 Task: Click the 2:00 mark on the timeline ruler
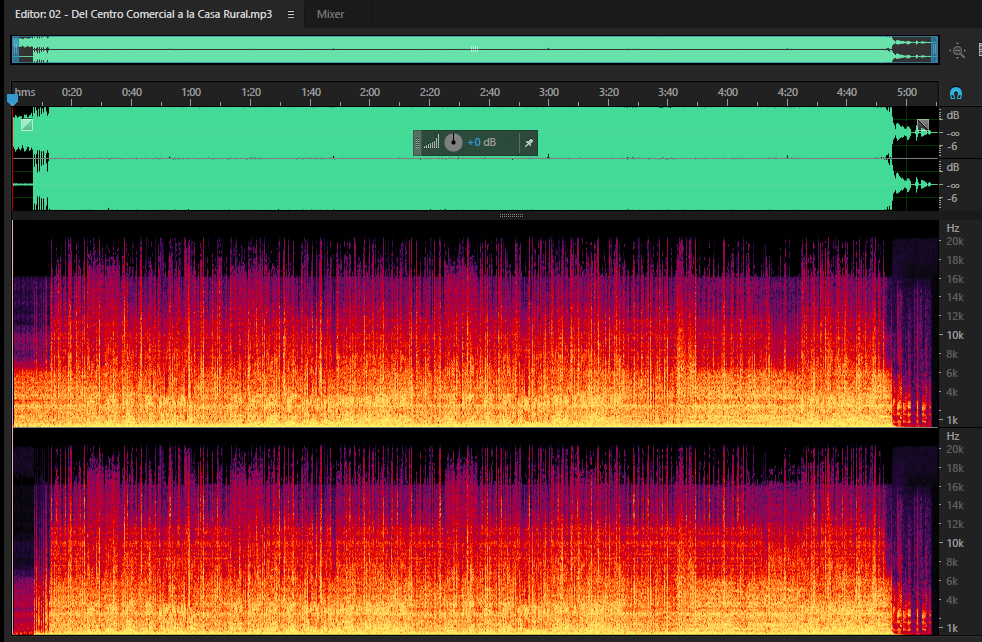(x=370, y=92)
